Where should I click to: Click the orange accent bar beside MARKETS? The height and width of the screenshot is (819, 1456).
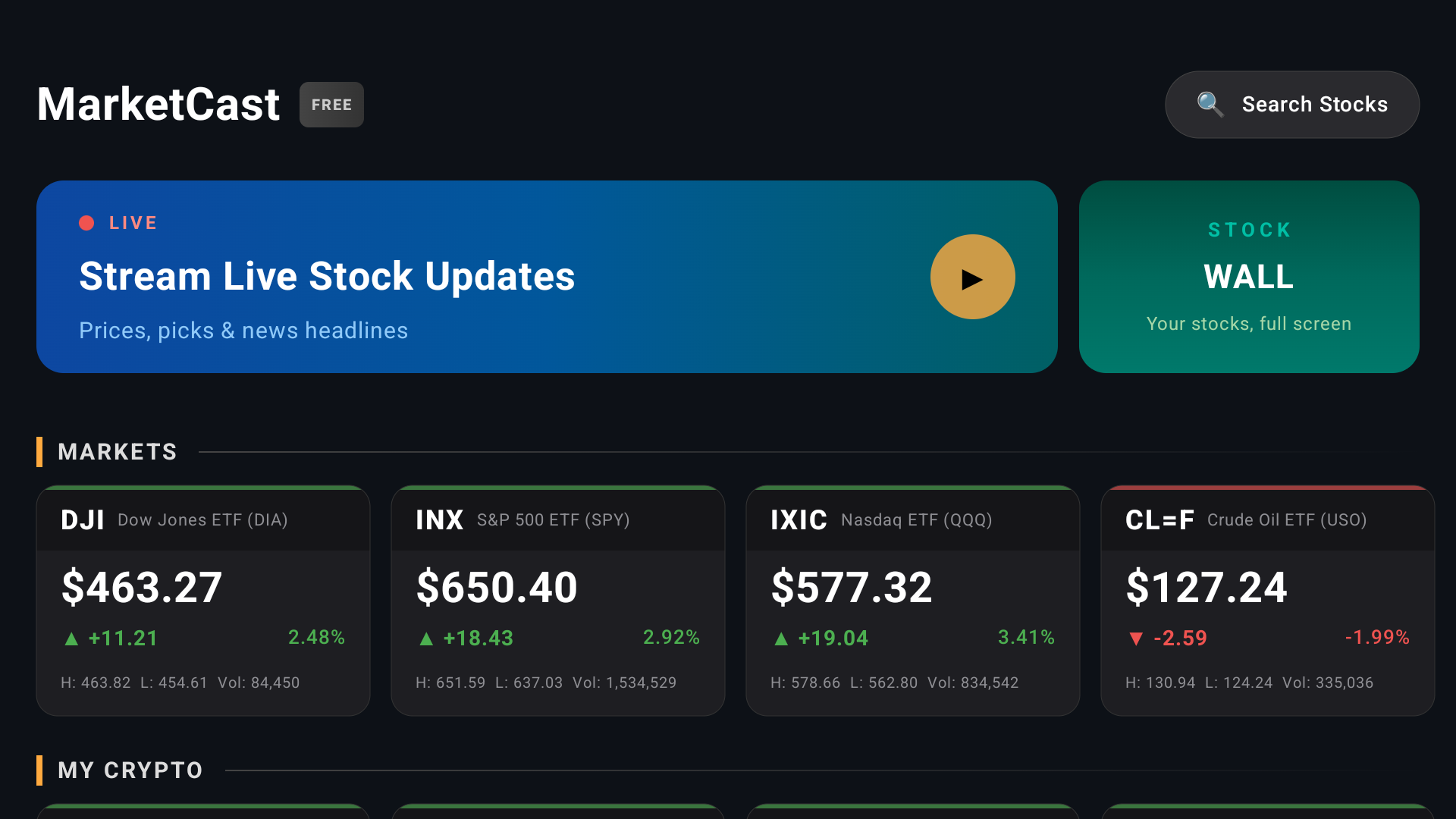[40, 452]
